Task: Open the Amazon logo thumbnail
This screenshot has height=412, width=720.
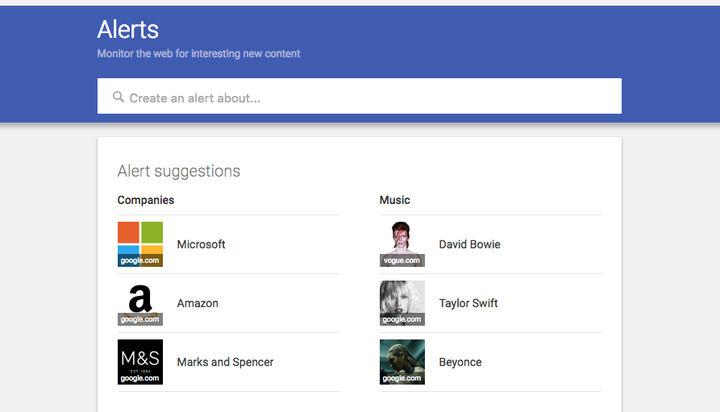Action: click(x=140, y=303)
